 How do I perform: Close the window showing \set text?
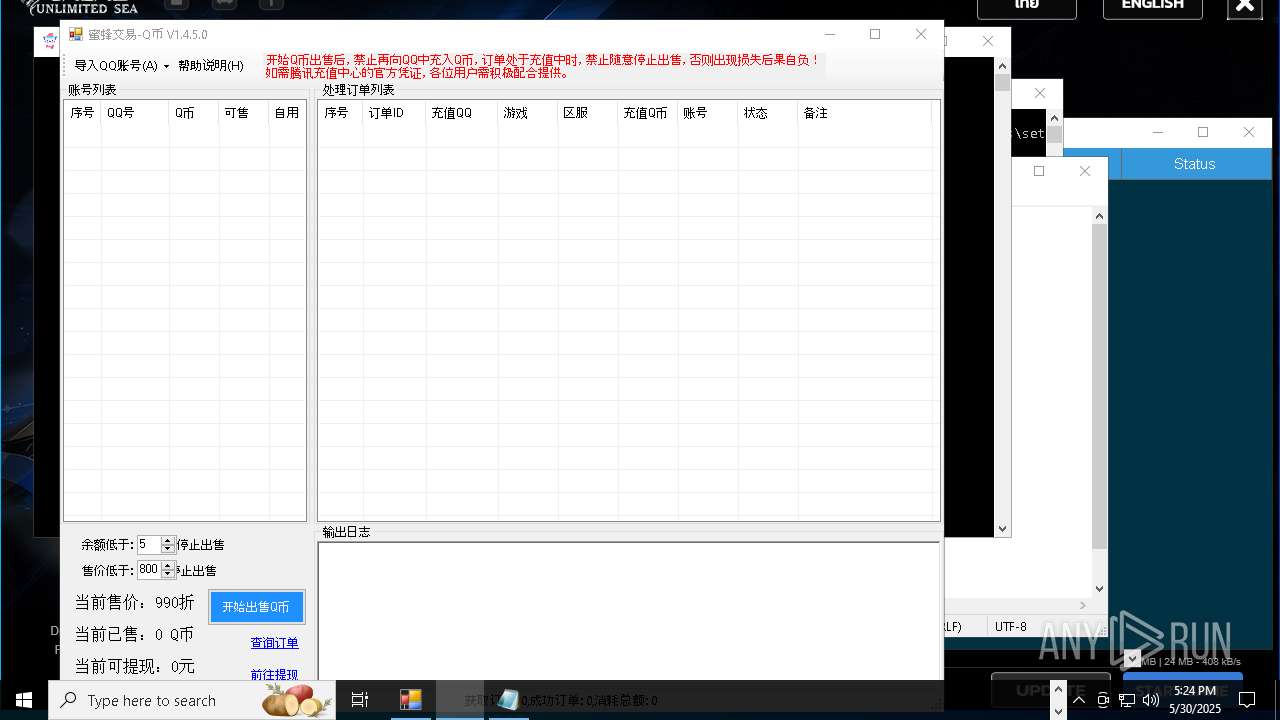1040,93
